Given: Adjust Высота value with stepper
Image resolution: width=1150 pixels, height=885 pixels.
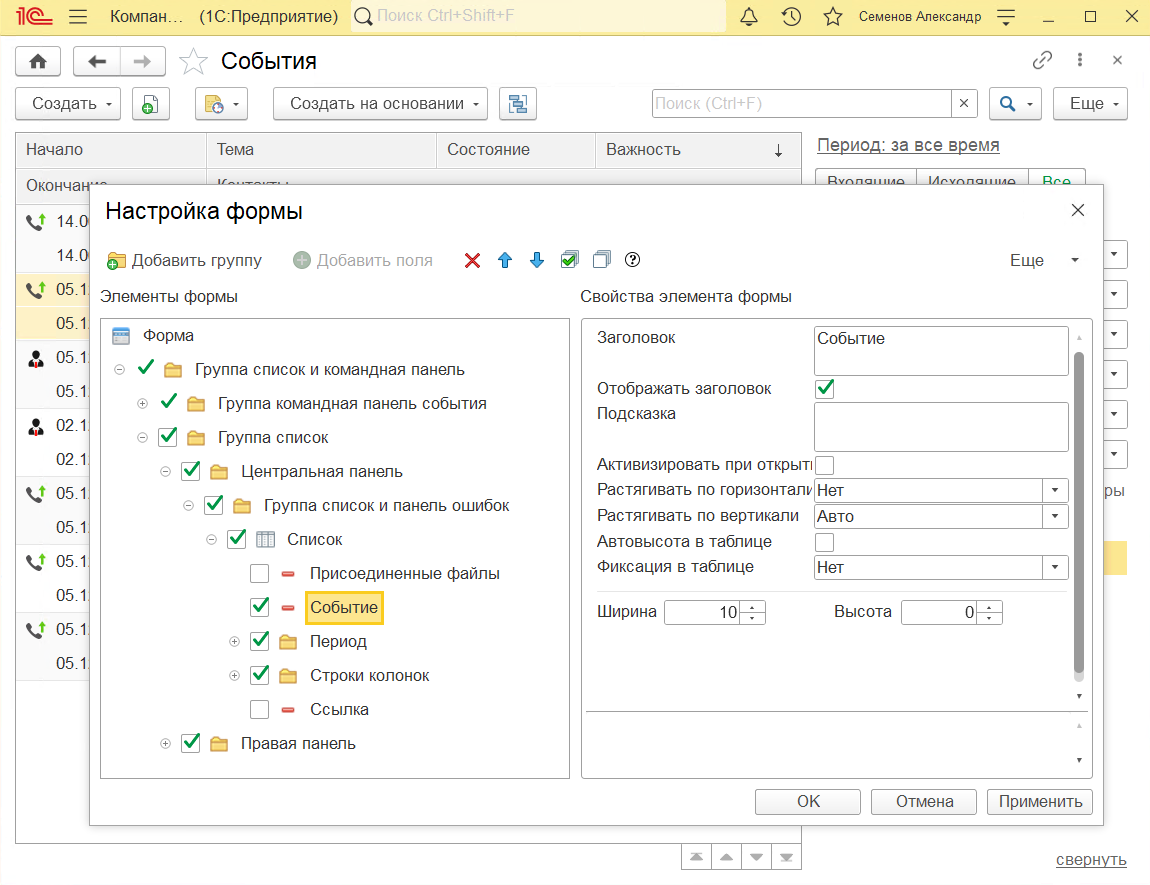Looking at the screenshot, I should 989,612.
